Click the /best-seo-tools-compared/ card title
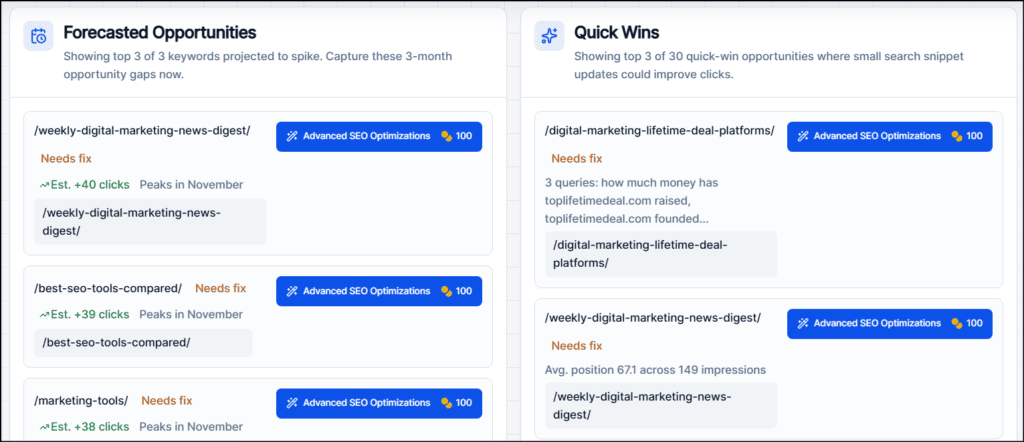 click(108, 288)
